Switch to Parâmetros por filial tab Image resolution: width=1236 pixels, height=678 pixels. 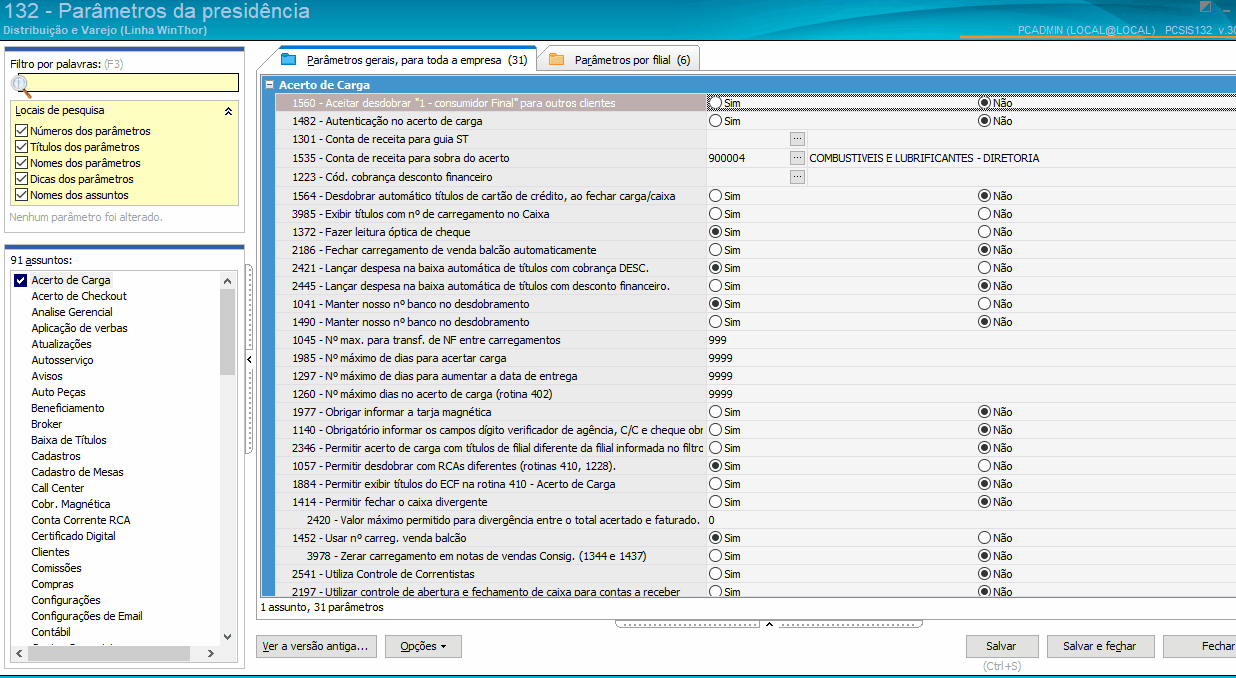pos(619,60)
